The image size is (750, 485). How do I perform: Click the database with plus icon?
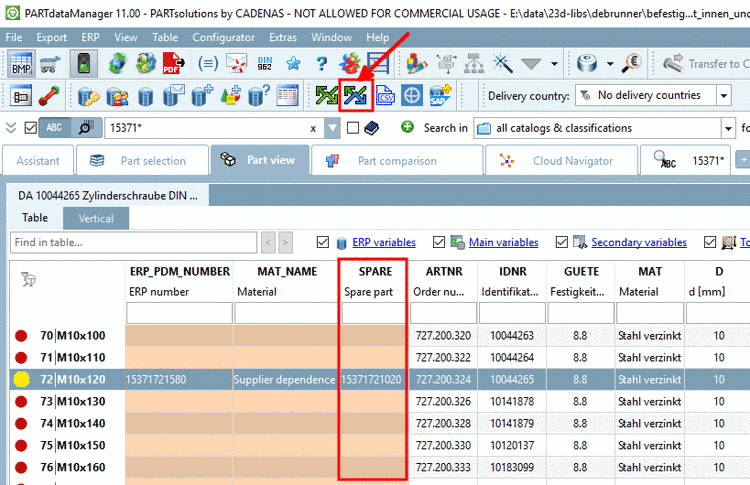point(202,95)
